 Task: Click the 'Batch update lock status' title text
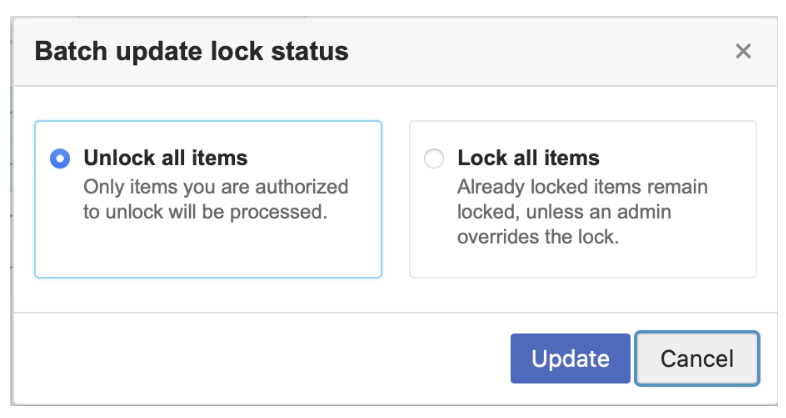(x=191, y=51)
